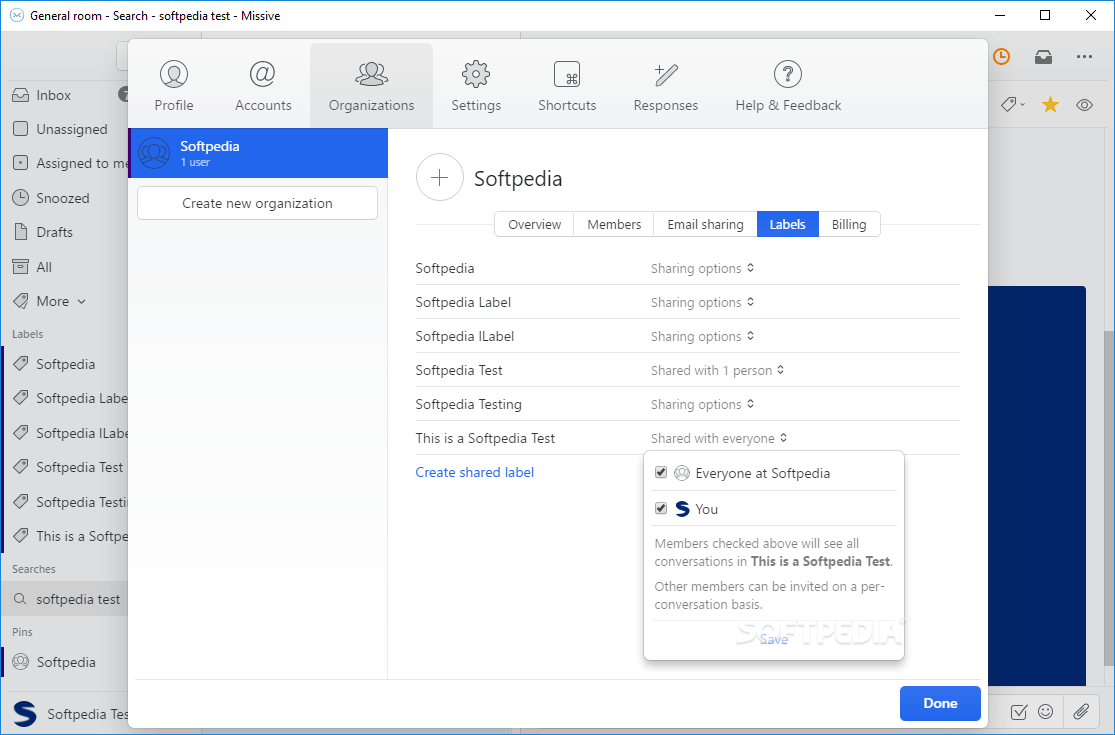This screenshot has width=1115, height=735.
Task: Open the Settings gear section
Action: click(x=476, y=86)
